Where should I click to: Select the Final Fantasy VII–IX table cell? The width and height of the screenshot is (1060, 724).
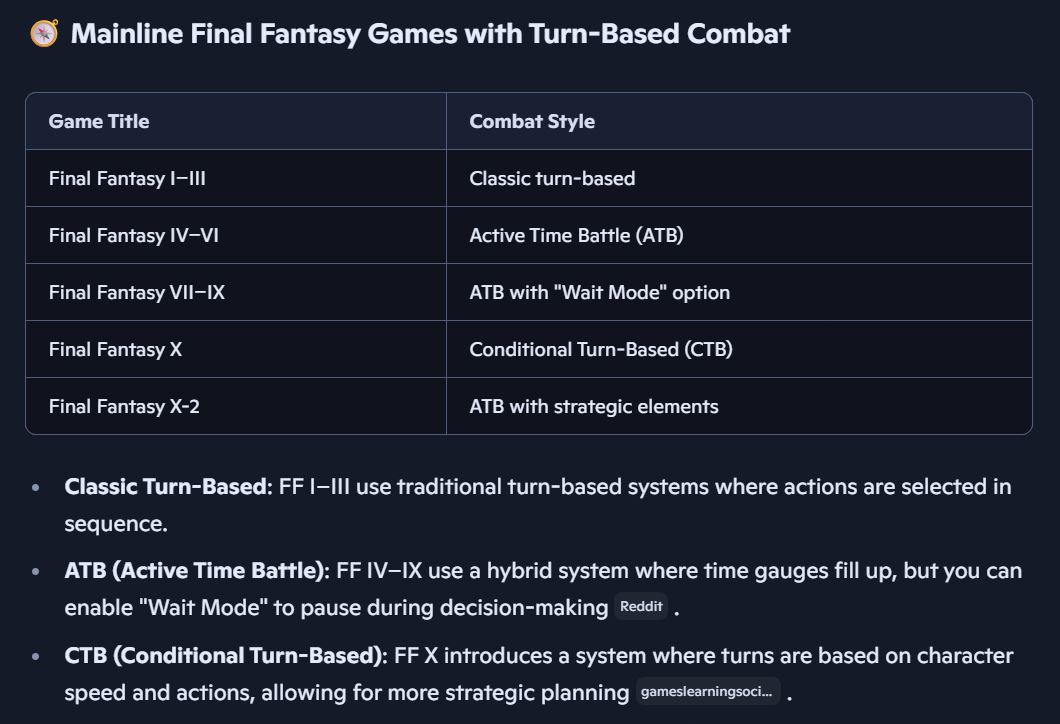click(x=136, y=293)
